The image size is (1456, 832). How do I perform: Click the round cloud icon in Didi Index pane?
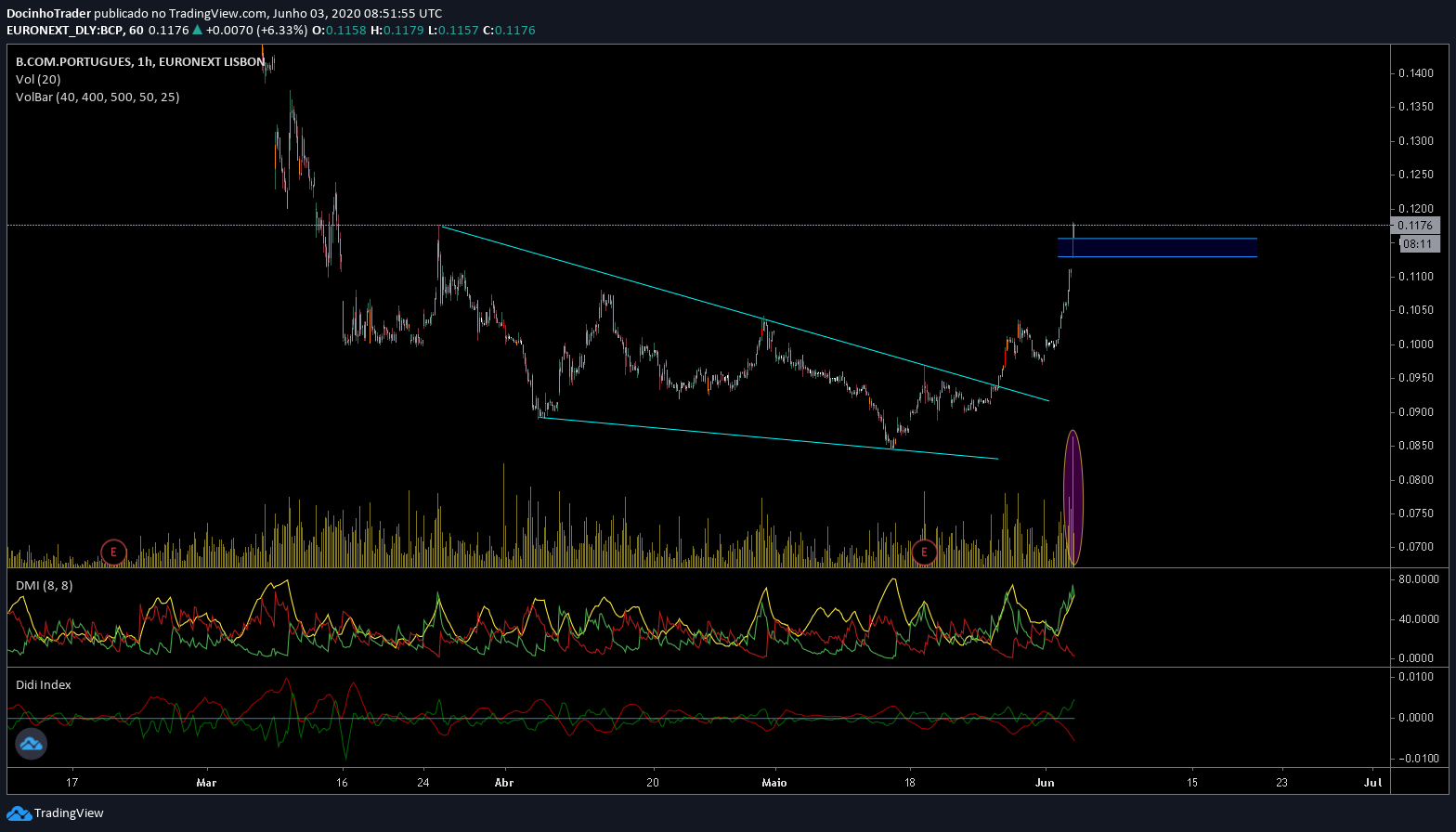tap(31, 743)
